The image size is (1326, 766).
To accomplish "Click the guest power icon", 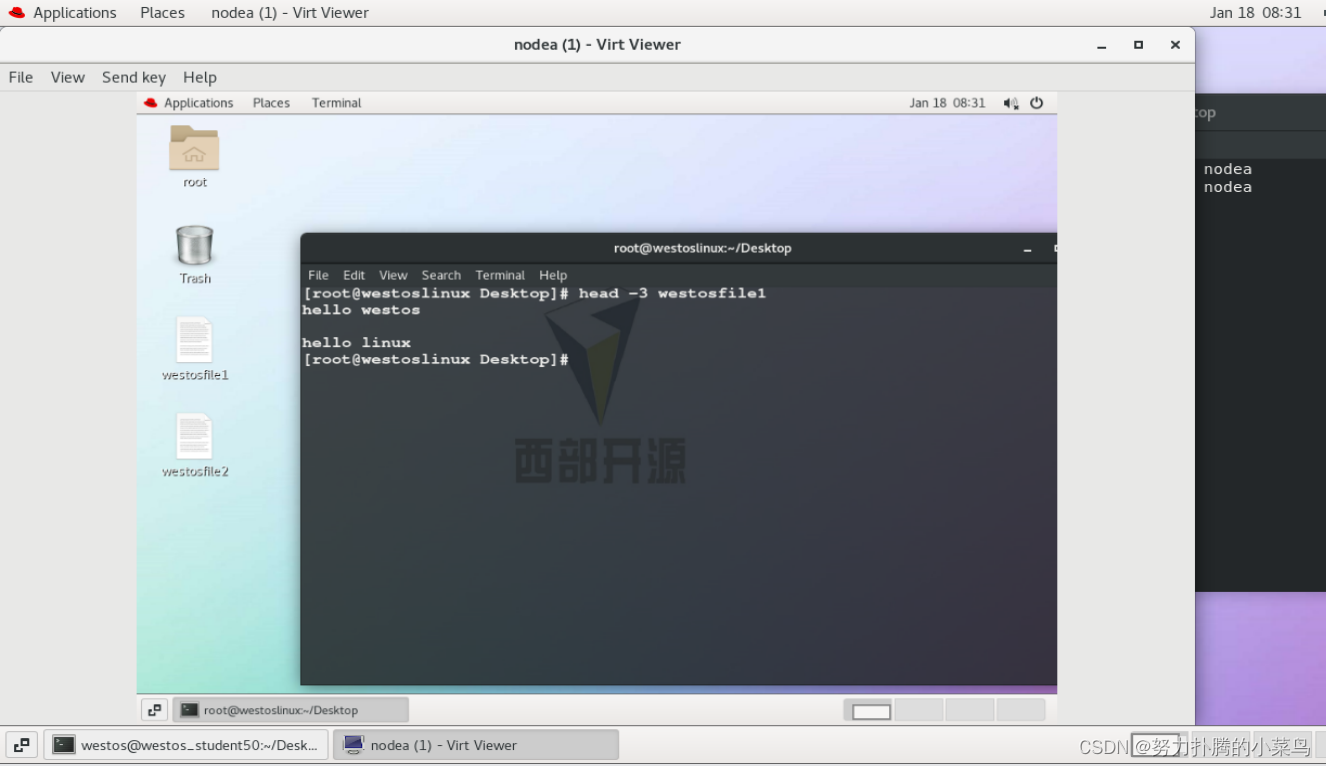I will coord(1036,103).
